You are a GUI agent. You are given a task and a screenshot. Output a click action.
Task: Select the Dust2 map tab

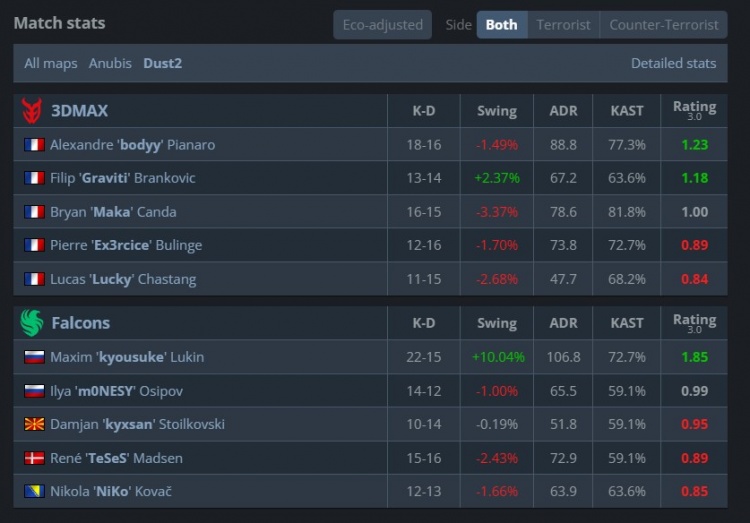162,63
